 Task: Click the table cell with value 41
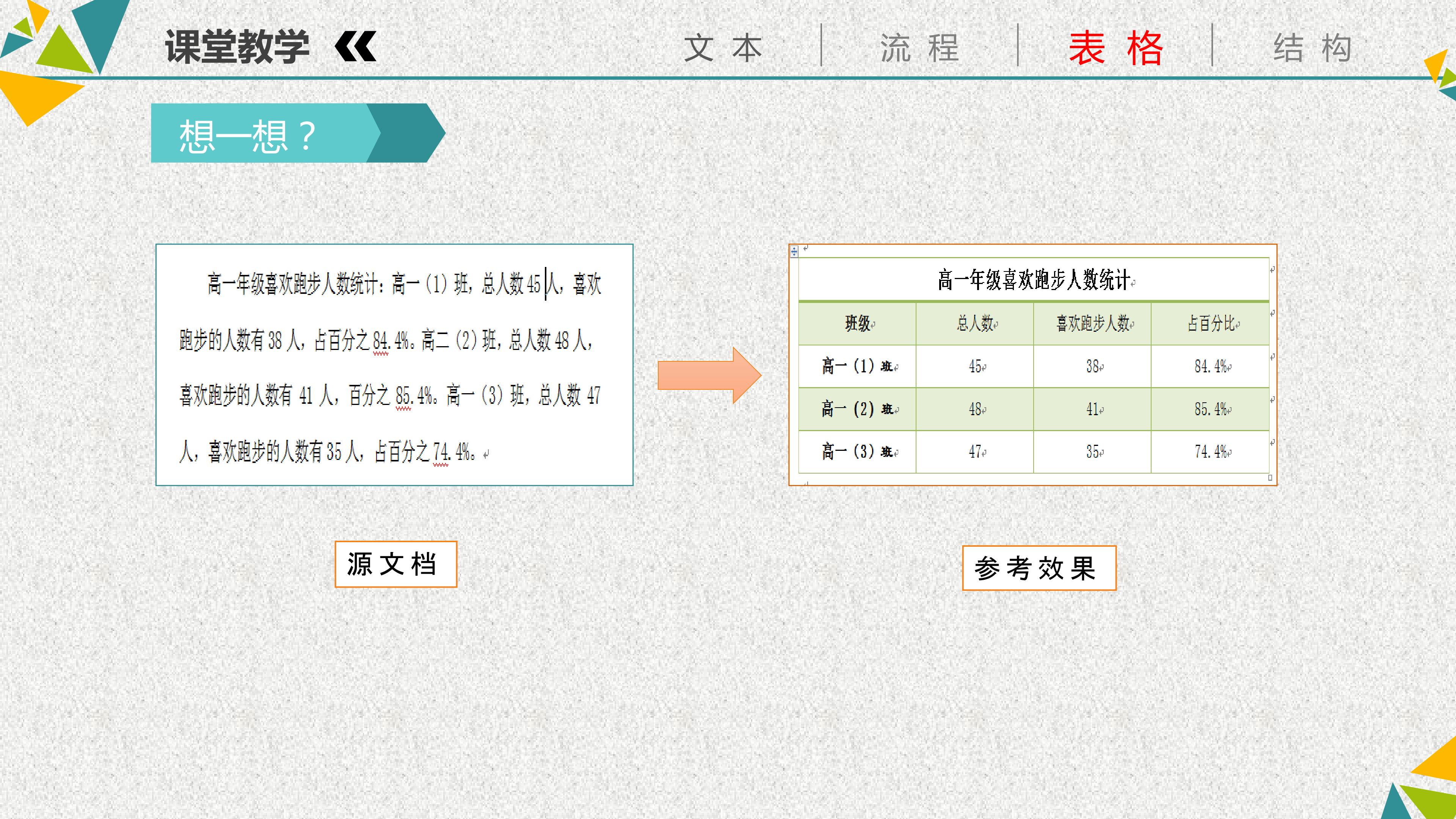(x=1092, y=409)
